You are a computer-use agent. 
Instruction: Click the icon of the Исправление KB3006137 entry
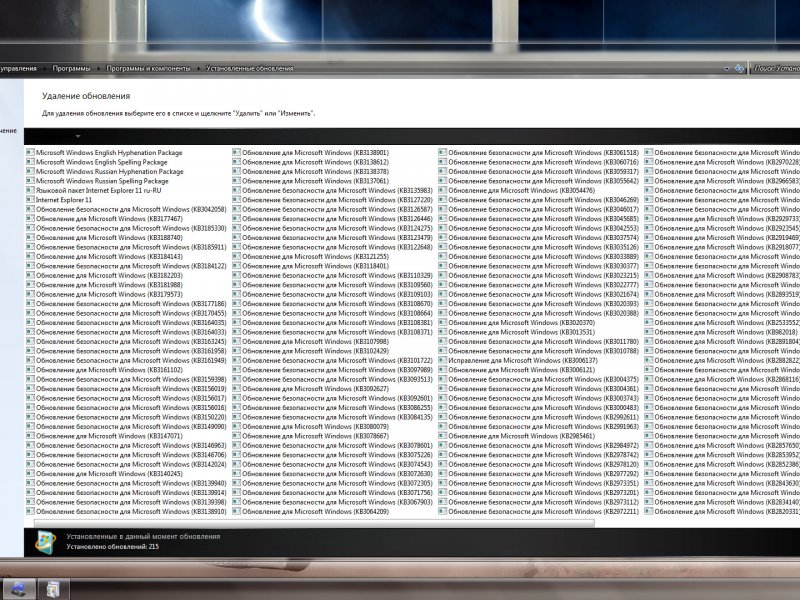[x=443, y=360]
